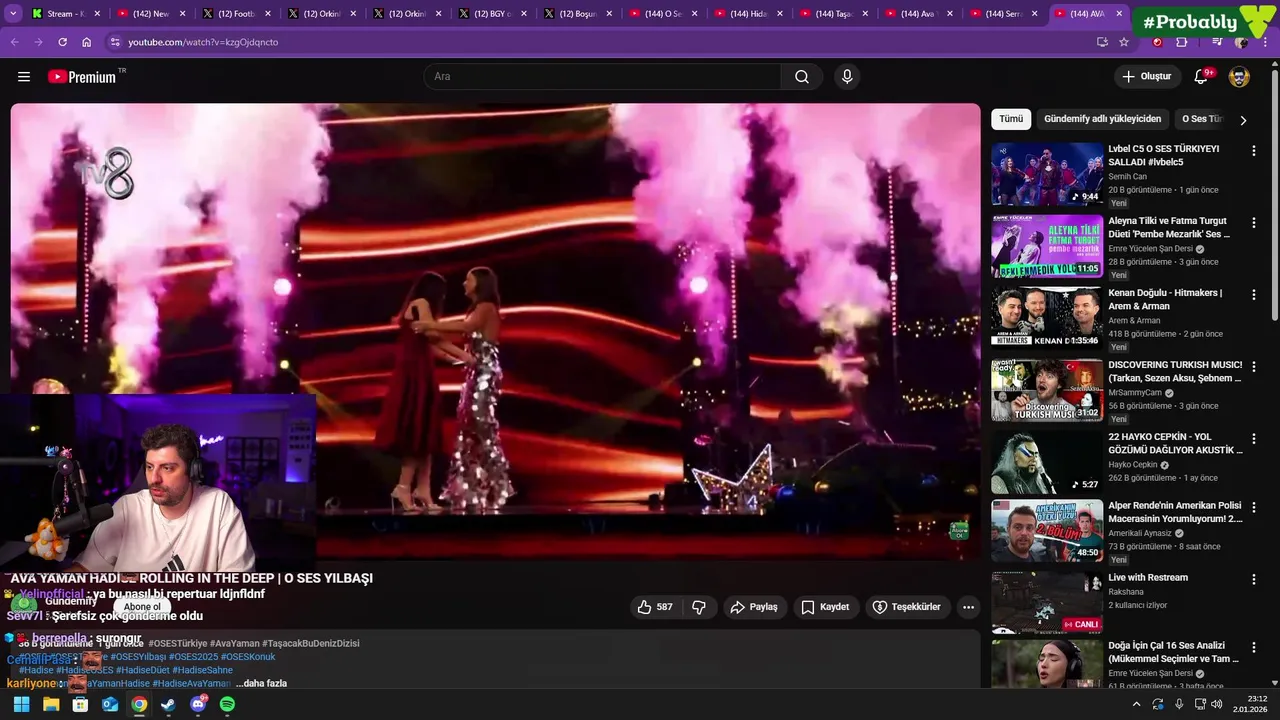Save the video with Kaydet
This screenshot has height=720, width=1280.
click(x=825, y=607)
